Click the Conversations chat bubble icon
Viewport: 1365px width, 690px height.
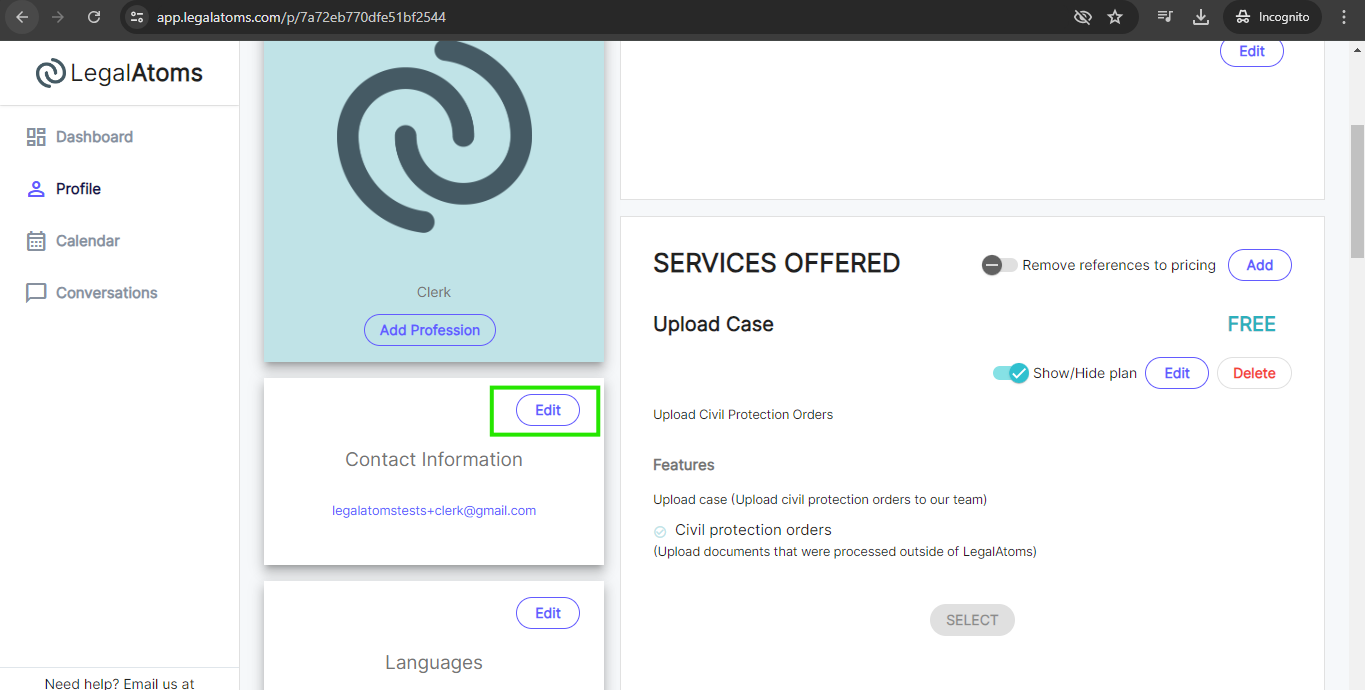(x=36, y=293)
